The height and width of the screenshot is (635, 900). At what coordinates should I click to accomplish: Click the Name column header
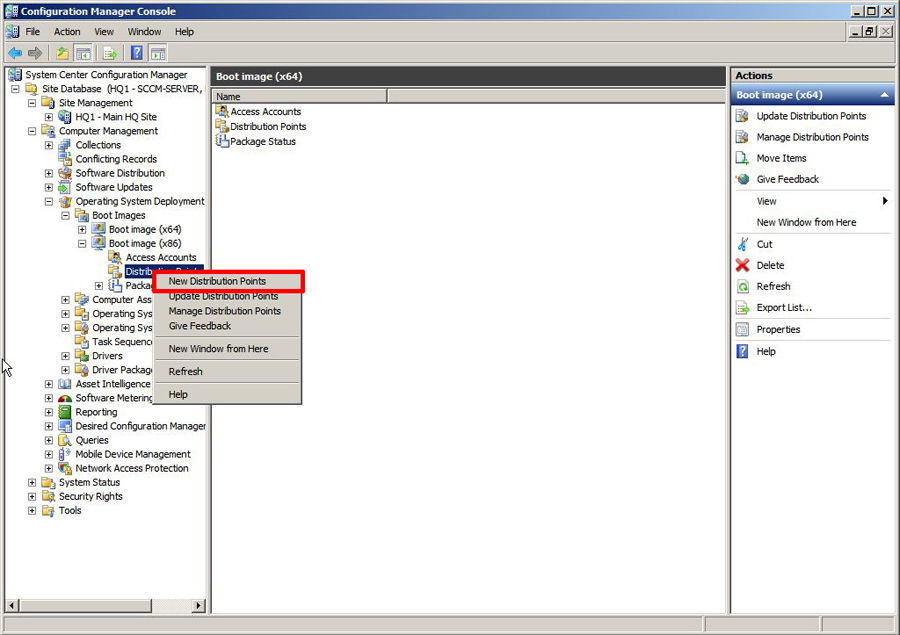pos(300,96)
